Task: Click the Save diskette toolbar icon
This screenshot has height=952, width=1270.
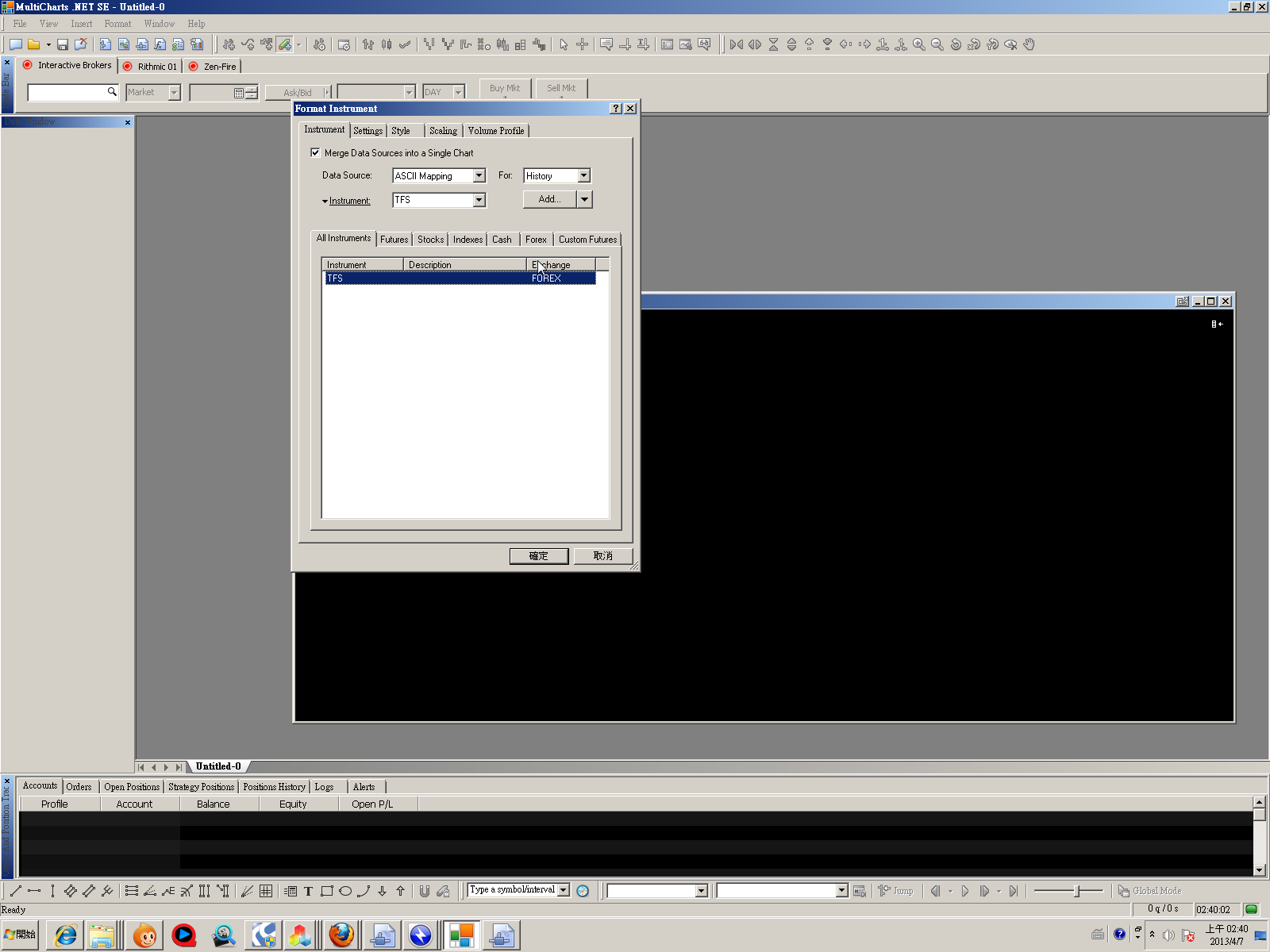Action: click(62, 44)
